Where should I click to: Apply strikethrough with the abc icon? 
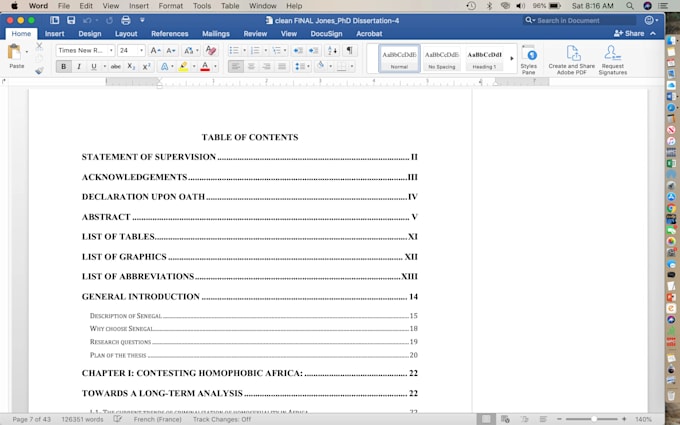116,66
